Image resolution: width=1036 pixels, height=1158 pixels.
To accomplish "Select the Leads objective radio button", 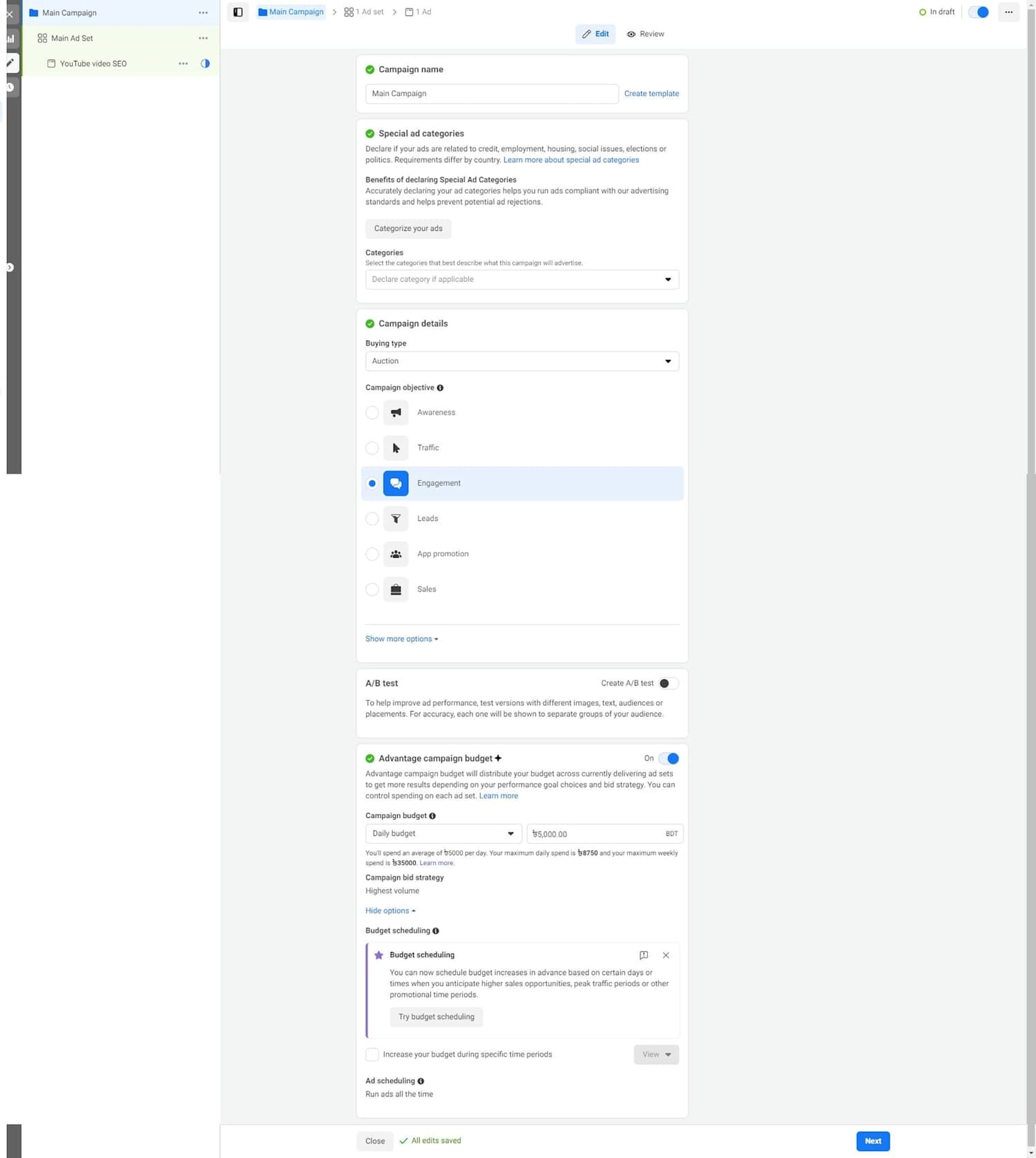I will (x=372, y=518).
